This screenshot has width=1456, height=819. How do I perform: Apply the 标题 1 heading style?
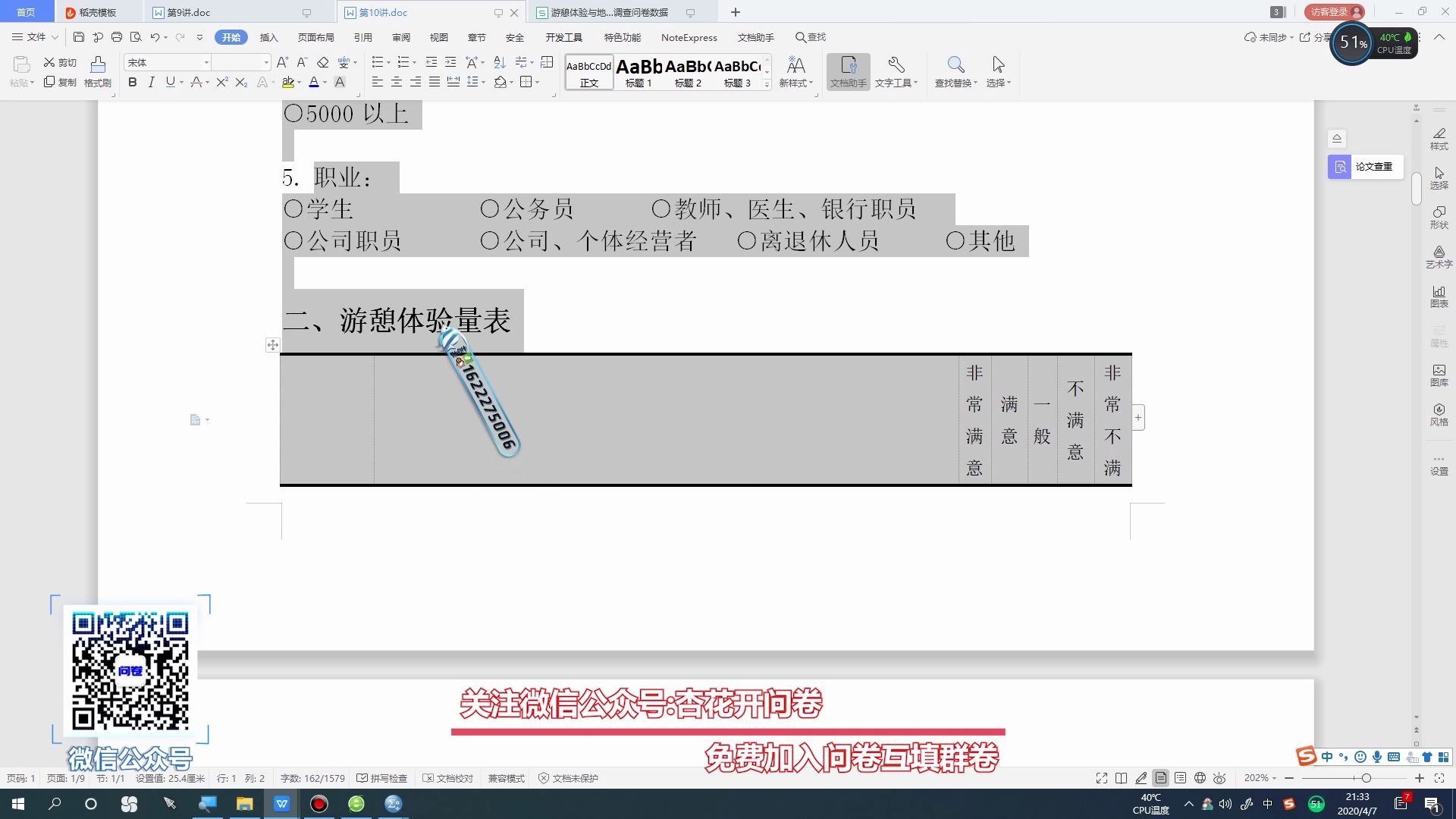(x=639, y=73)
